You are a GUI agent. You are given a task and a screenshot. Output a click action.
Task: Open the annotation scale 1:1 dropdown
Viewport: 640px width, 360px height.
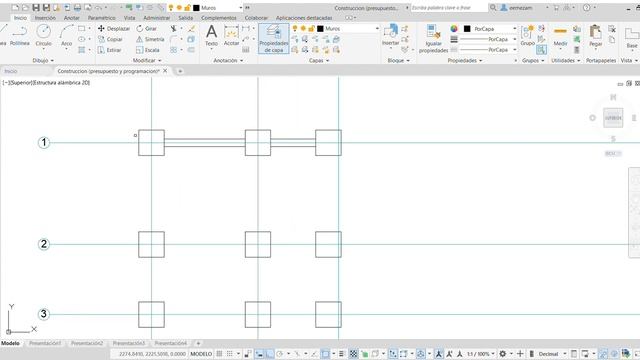coord(481,353)
